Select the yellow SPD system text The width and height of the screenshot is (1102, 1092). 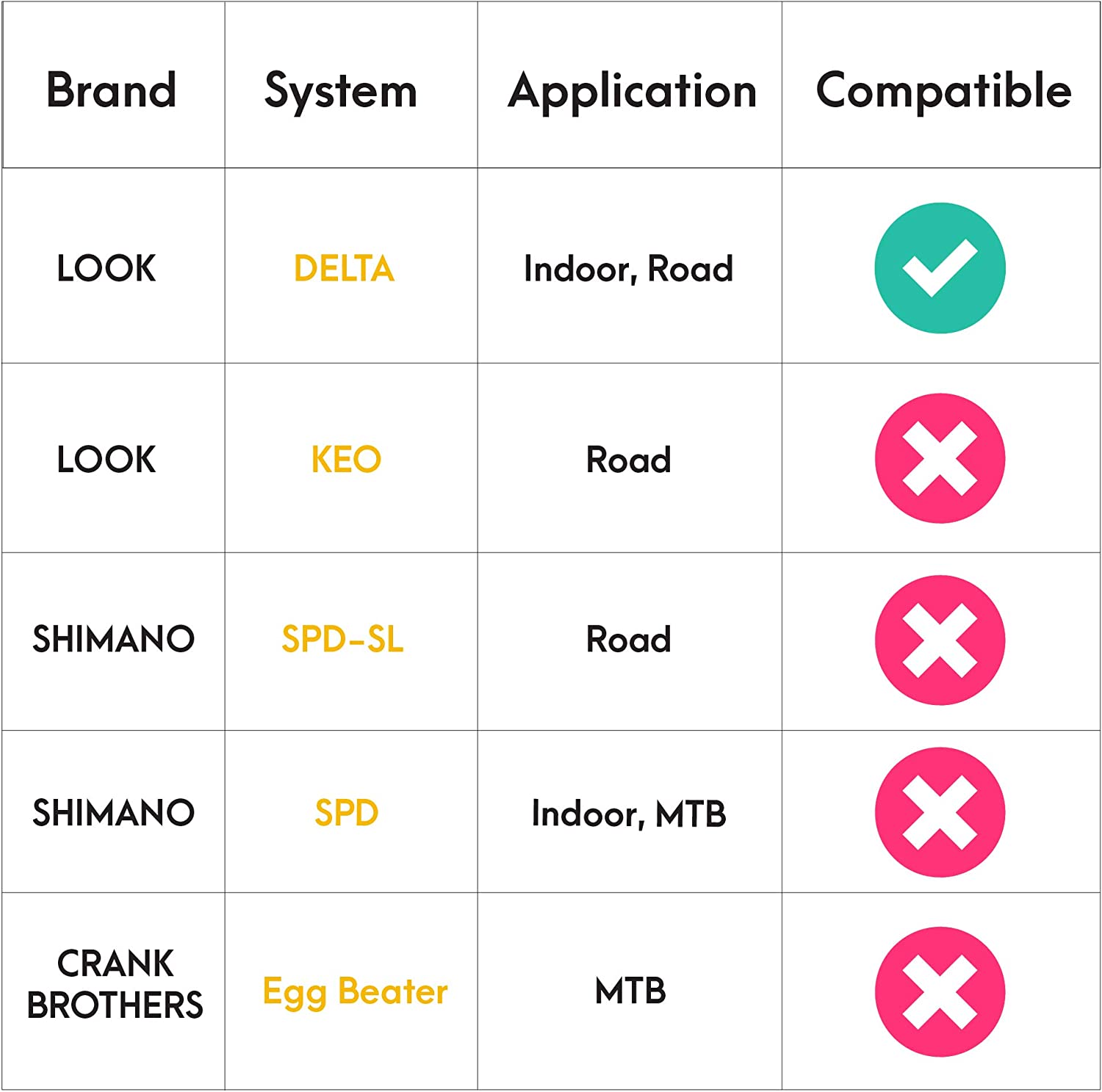346,813
